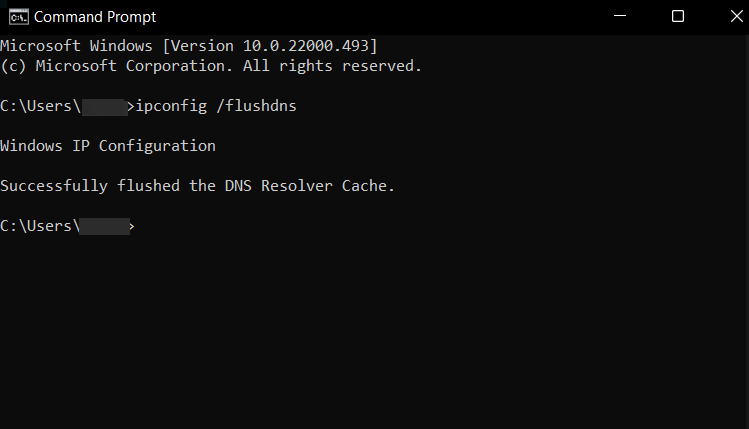This screenshot has width=749, height=429.
Task: Click the last "C:\Users\" prompt path
Action: tap(39, 226)
